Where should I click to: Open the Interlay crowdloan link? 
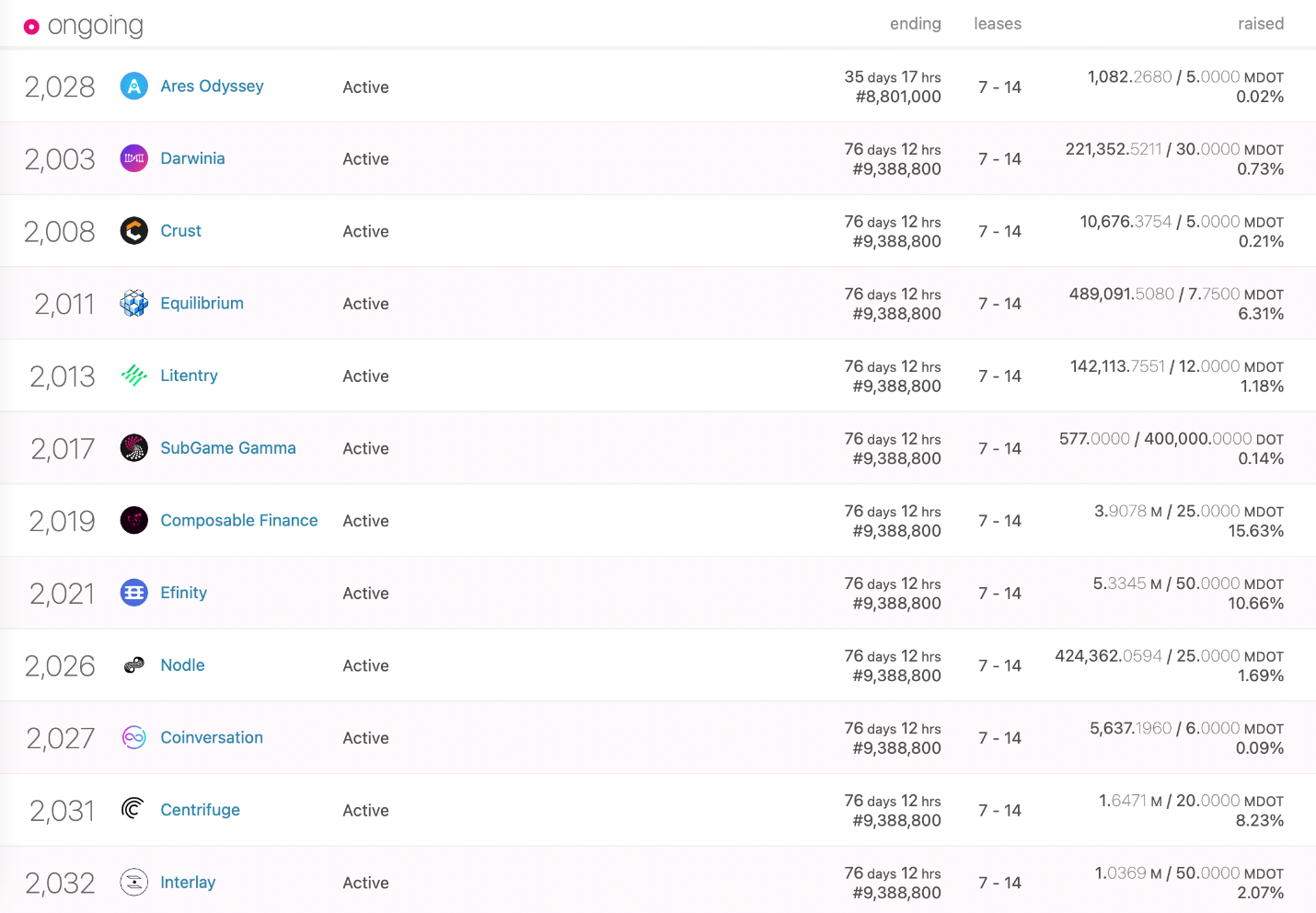(188, 883)
